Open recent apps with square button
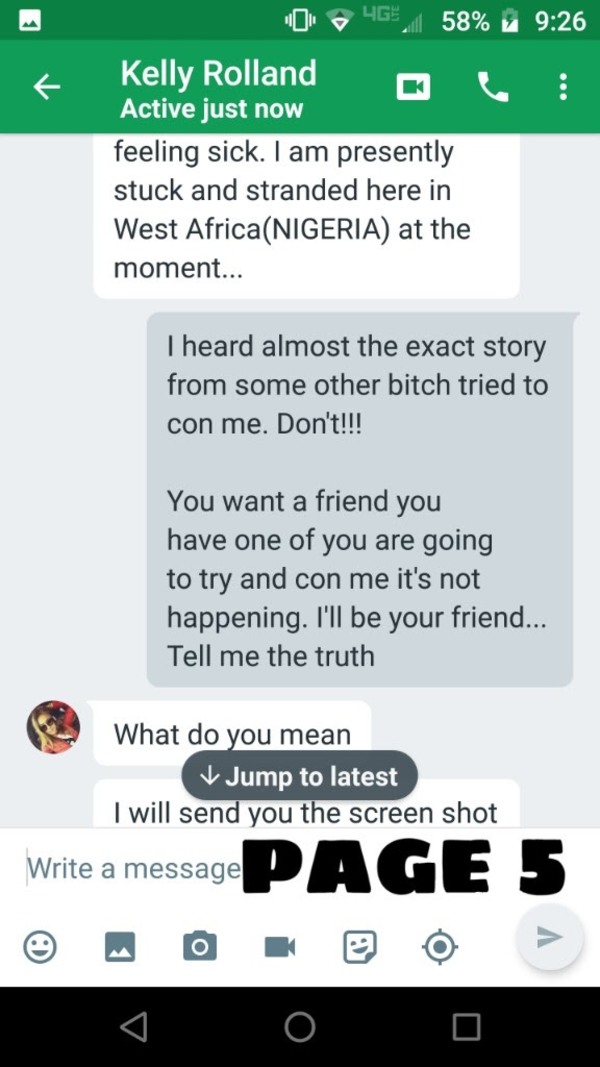Image resolution: width=600 pixels, height=1067 pixels. [x=466, y=1026]
